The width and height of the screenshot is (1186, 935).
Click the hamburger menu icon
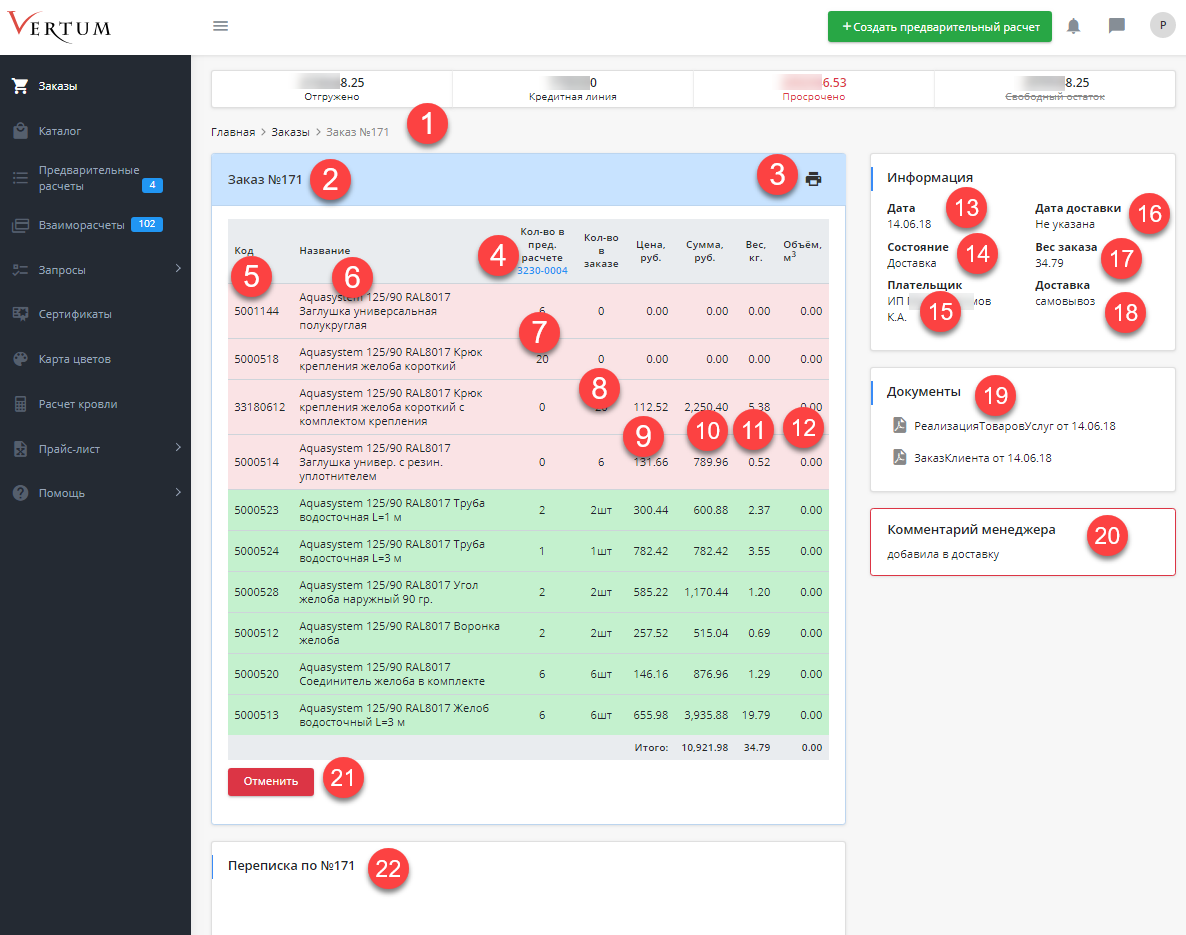(221, 26)
